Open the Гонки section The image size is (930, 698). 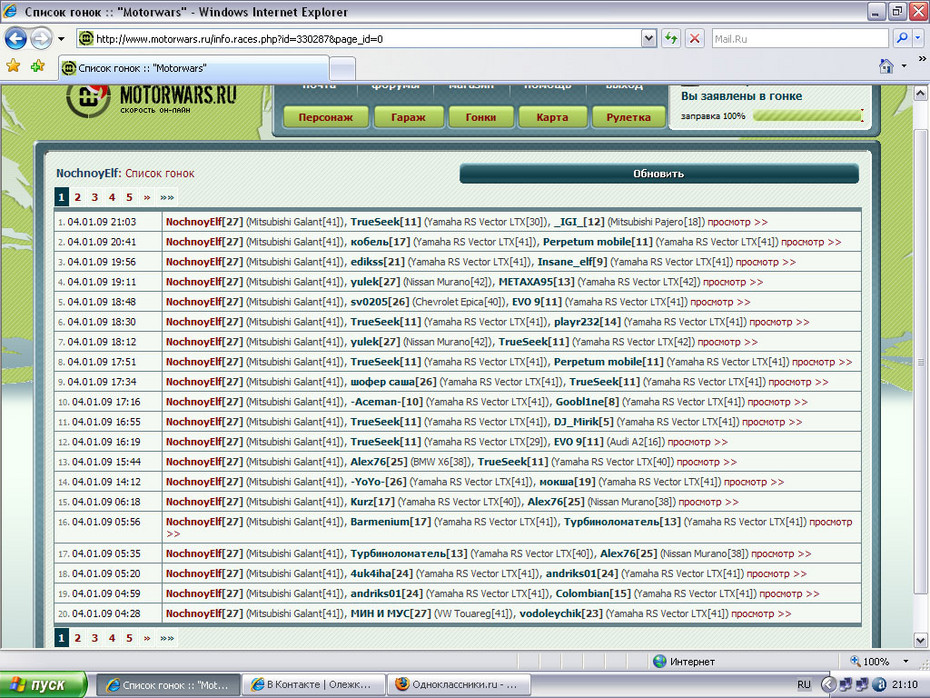coord(480,117)
